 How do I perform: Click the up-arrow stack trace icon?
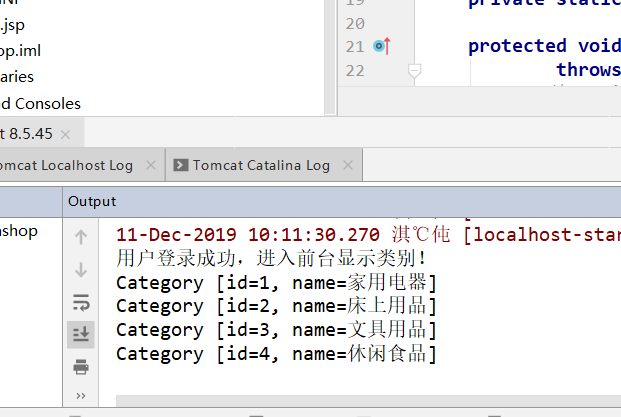pyautogui.click(x=81, y=237)
